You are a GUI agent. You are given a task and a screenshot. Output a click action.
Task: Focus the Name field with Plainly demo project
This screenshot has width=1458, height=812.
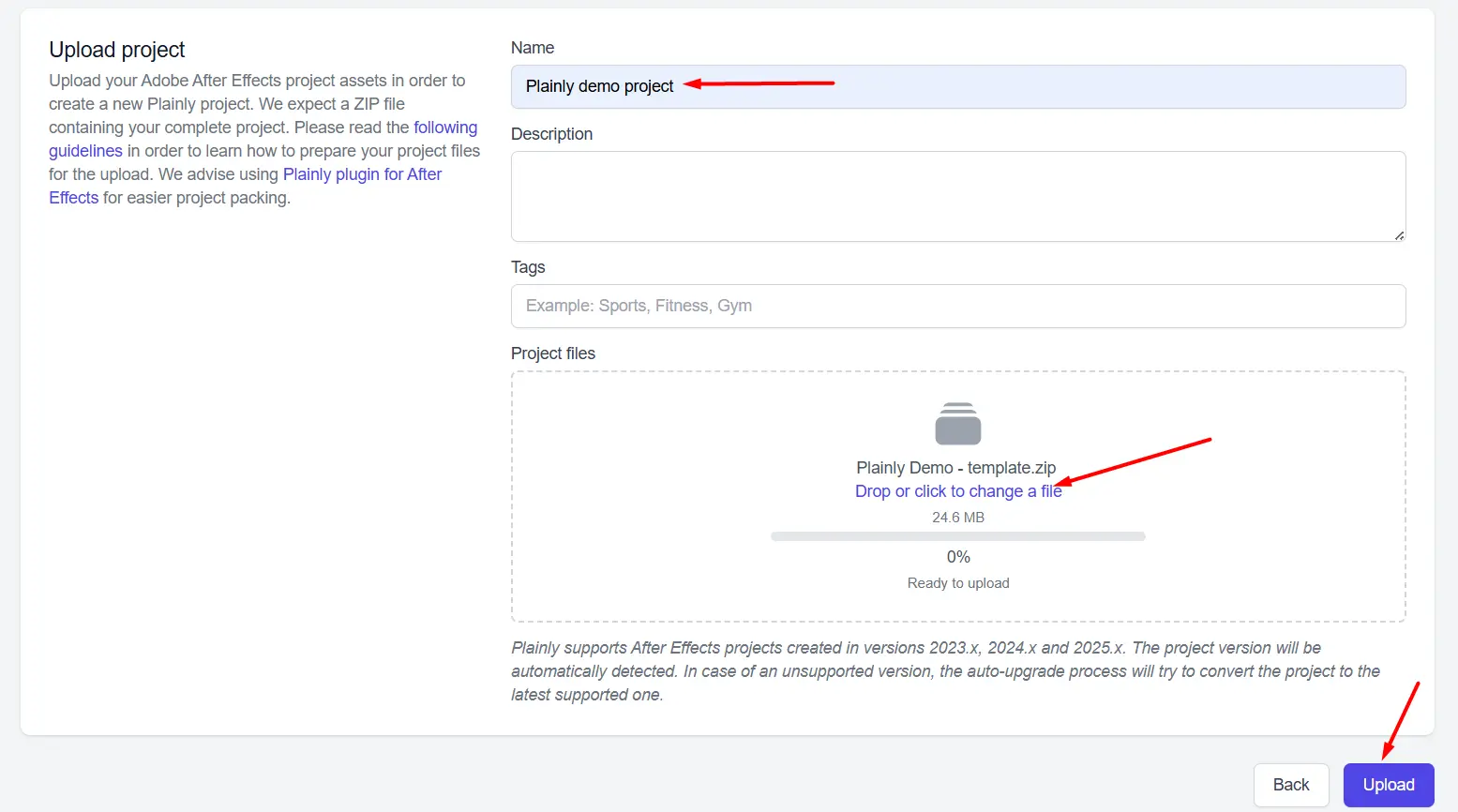click(958, 86)
